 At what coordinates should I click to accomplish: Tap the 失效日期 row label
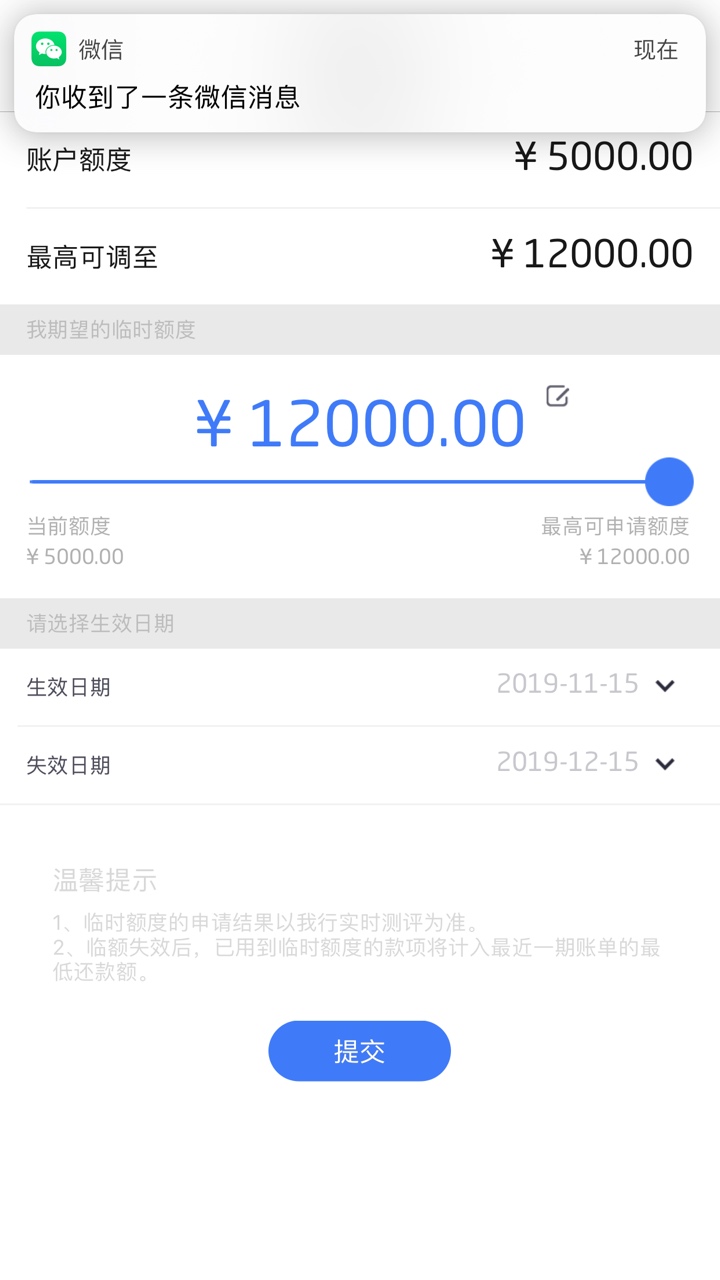[x=68, y=765]
